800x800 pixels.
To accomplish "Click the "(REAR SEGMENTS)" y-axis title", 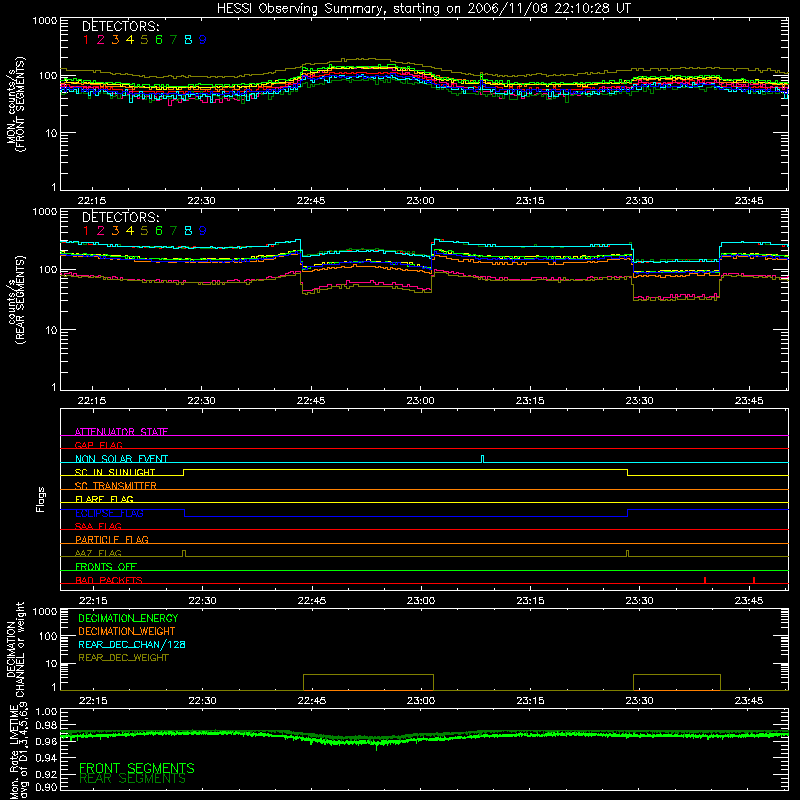I will [x=21, y=300].
